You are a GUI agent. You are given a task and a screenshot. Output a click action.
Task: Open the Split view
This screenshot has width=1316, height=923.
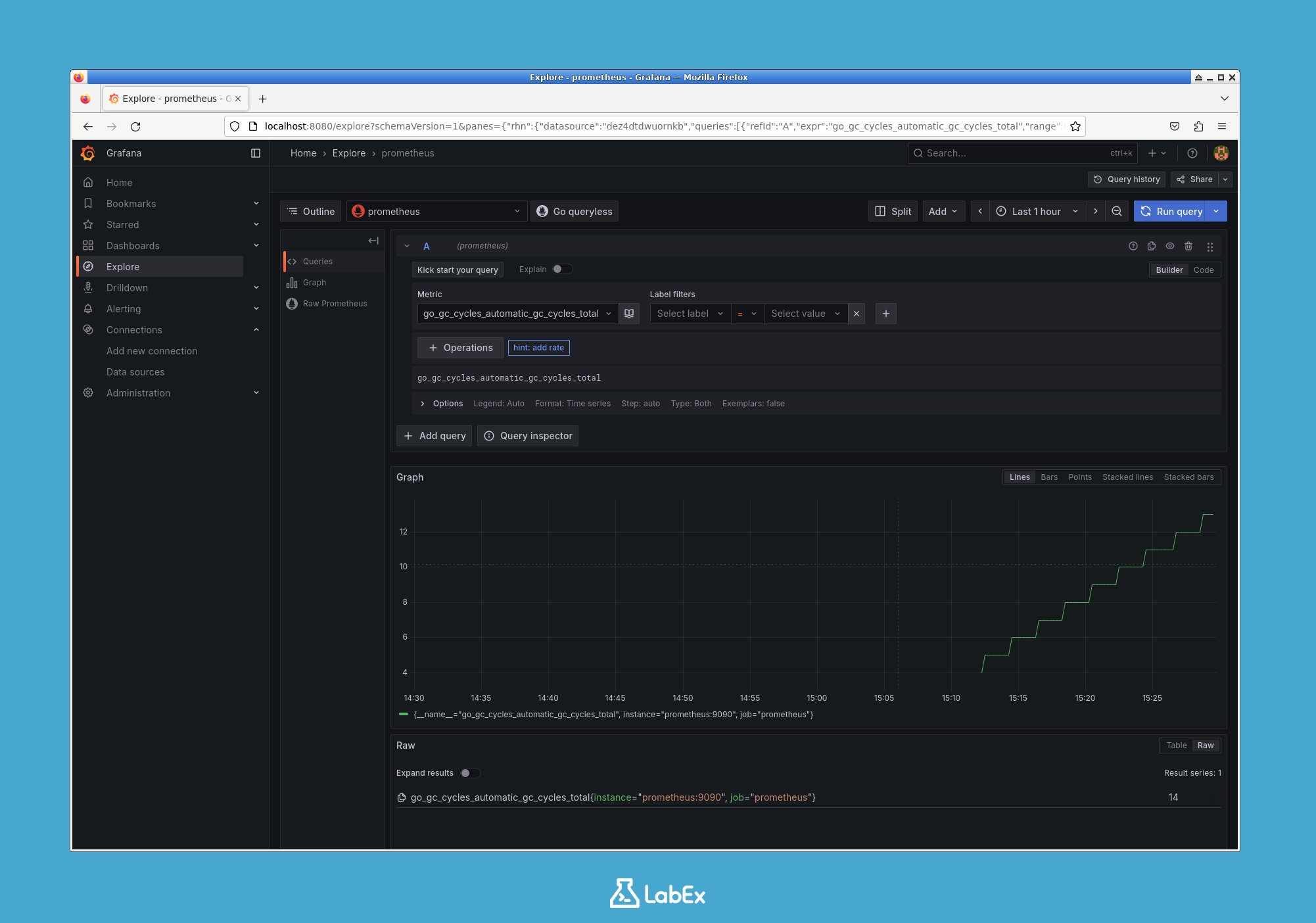coord(893,211)
